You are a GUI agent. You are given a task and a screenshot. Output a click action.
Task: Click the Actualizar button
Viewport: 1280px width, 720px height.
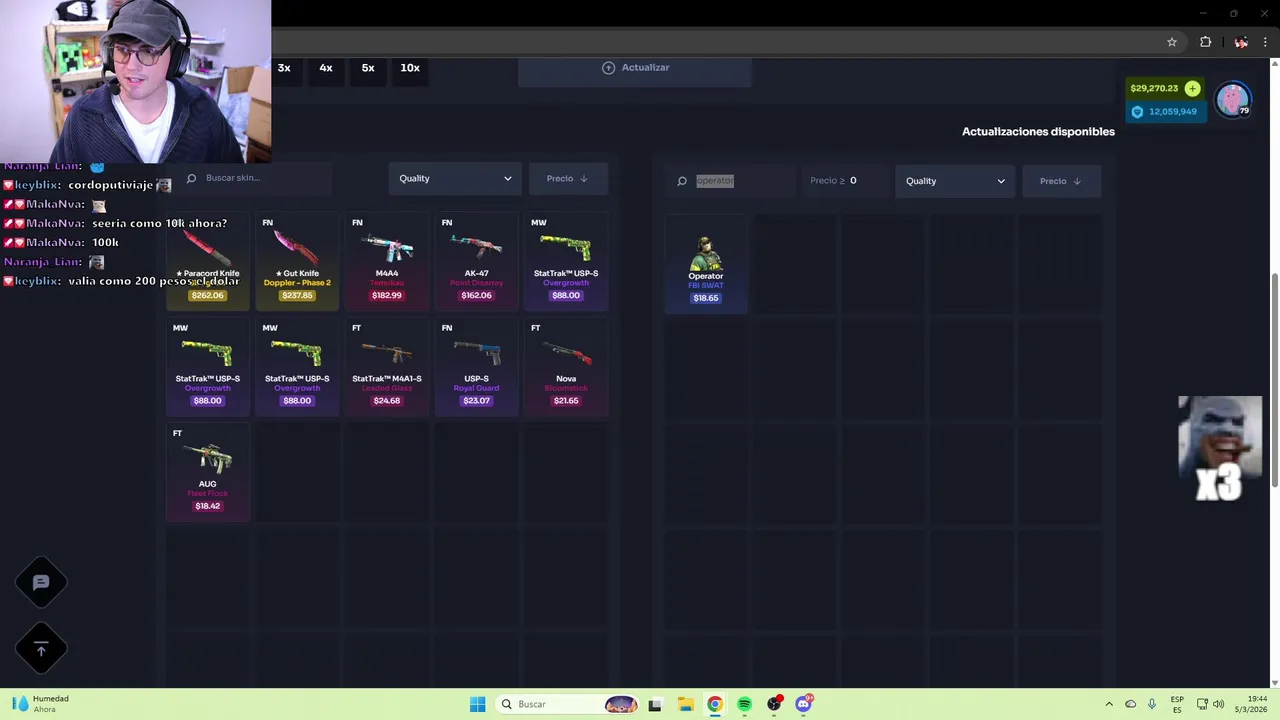pos(635,68)
